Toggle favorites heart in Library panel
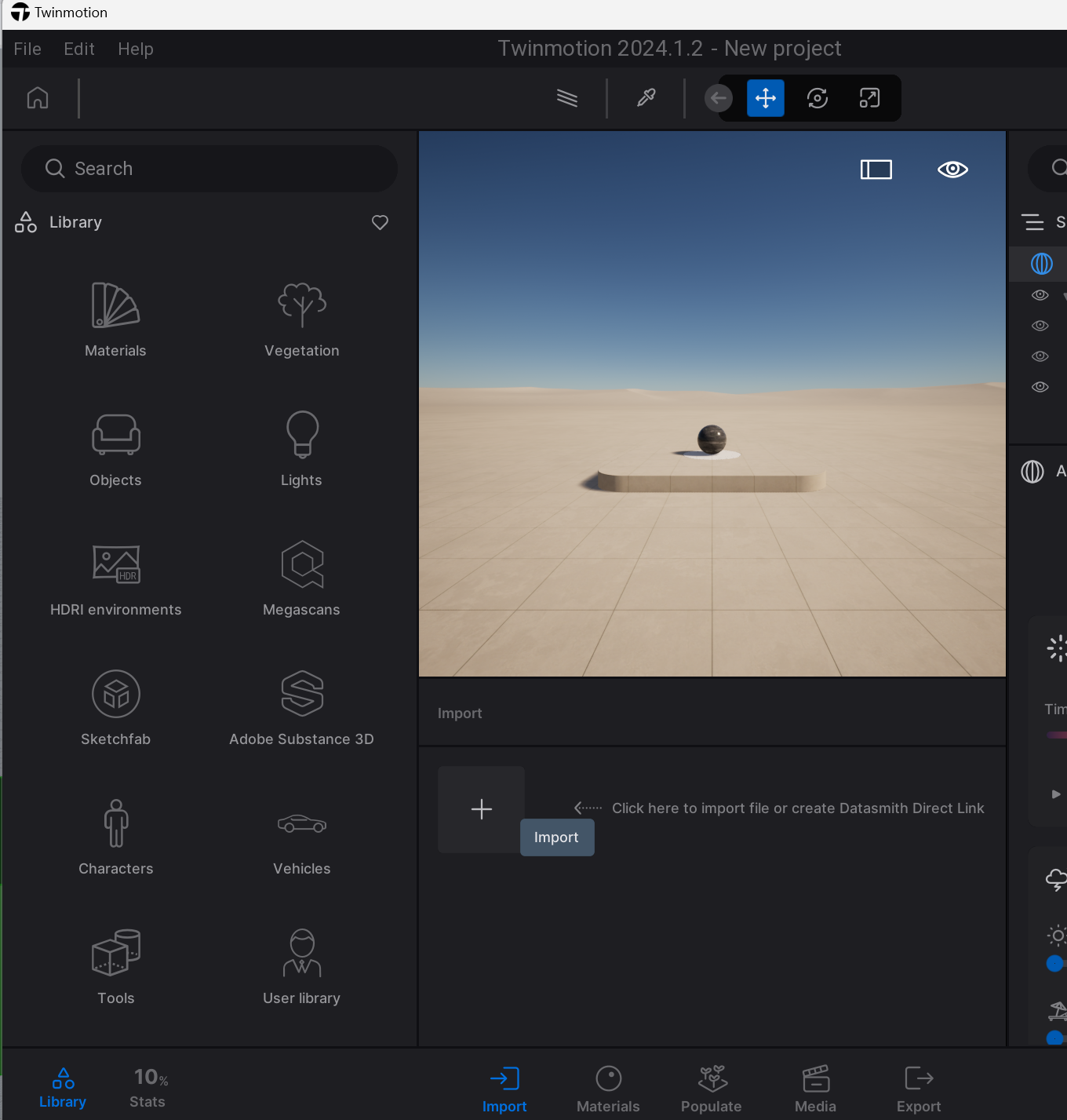Screen dimensions: 1067x1120 click(x=380, y=223)
